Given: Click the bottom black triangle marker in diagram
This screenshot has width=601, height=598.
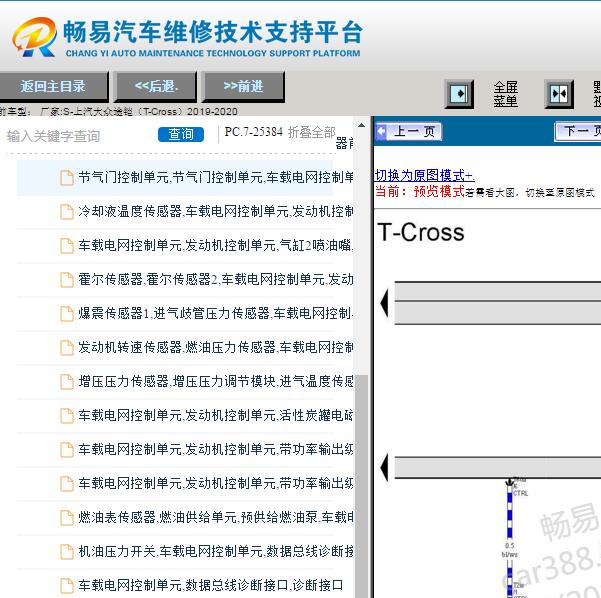Looking at the screenshot, I should (x=384, y=467).
